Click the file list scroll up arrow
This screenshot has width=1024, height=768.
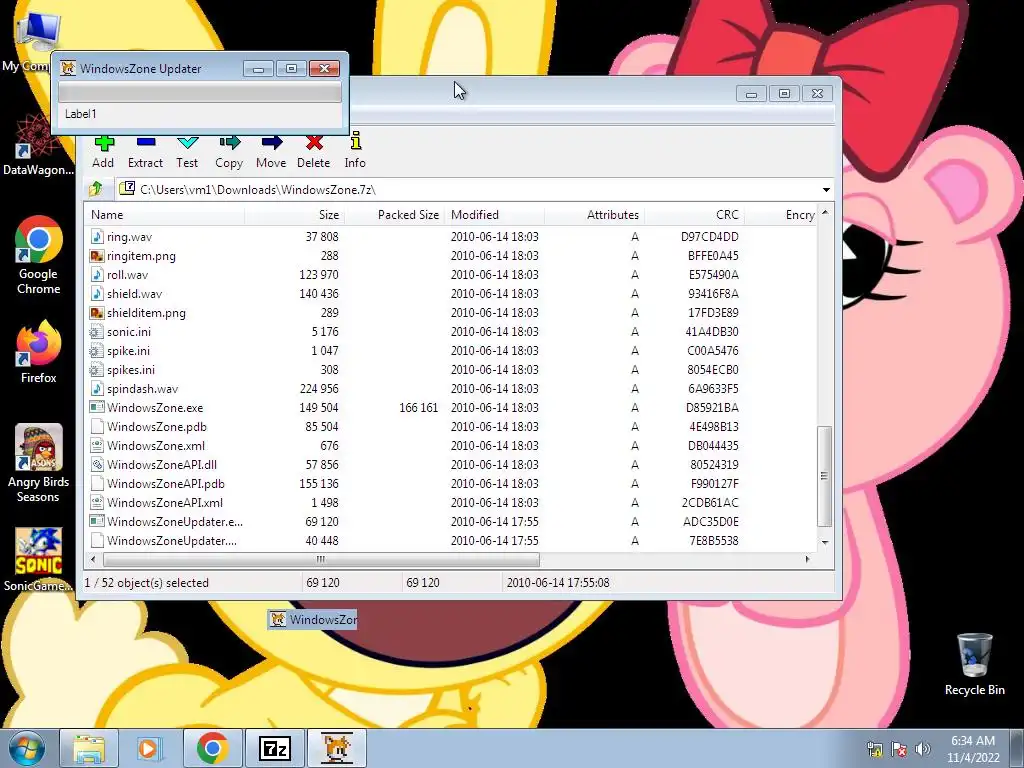825,213
